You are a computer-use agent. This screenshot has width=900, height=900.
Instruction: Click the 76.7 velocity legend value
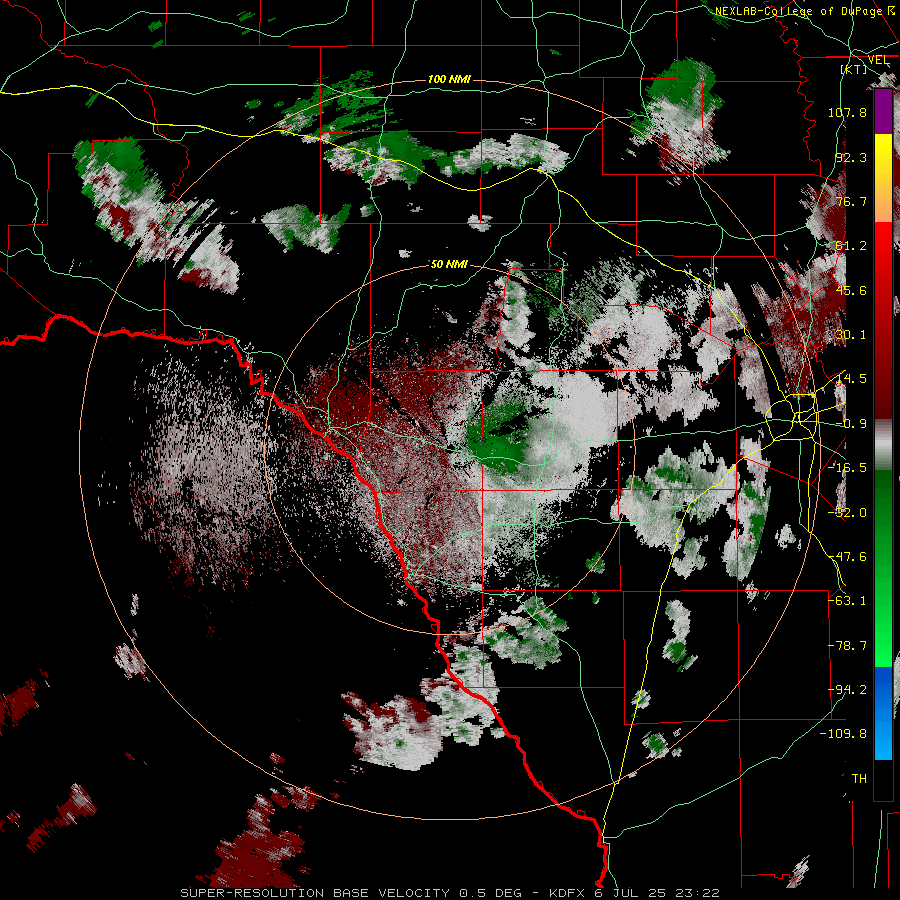(851, 201)
